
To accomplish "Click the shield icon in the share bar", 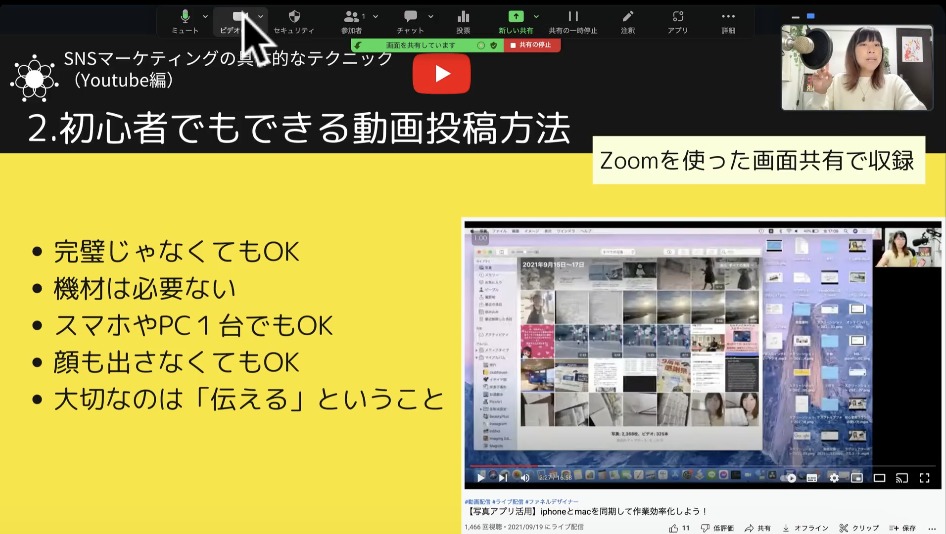I will coord(494,45).
